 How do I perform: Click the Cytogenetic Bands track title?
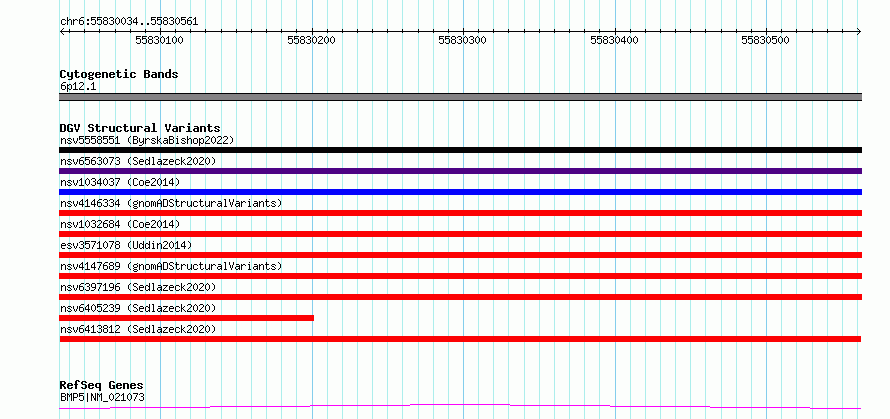tap(119, 74)
